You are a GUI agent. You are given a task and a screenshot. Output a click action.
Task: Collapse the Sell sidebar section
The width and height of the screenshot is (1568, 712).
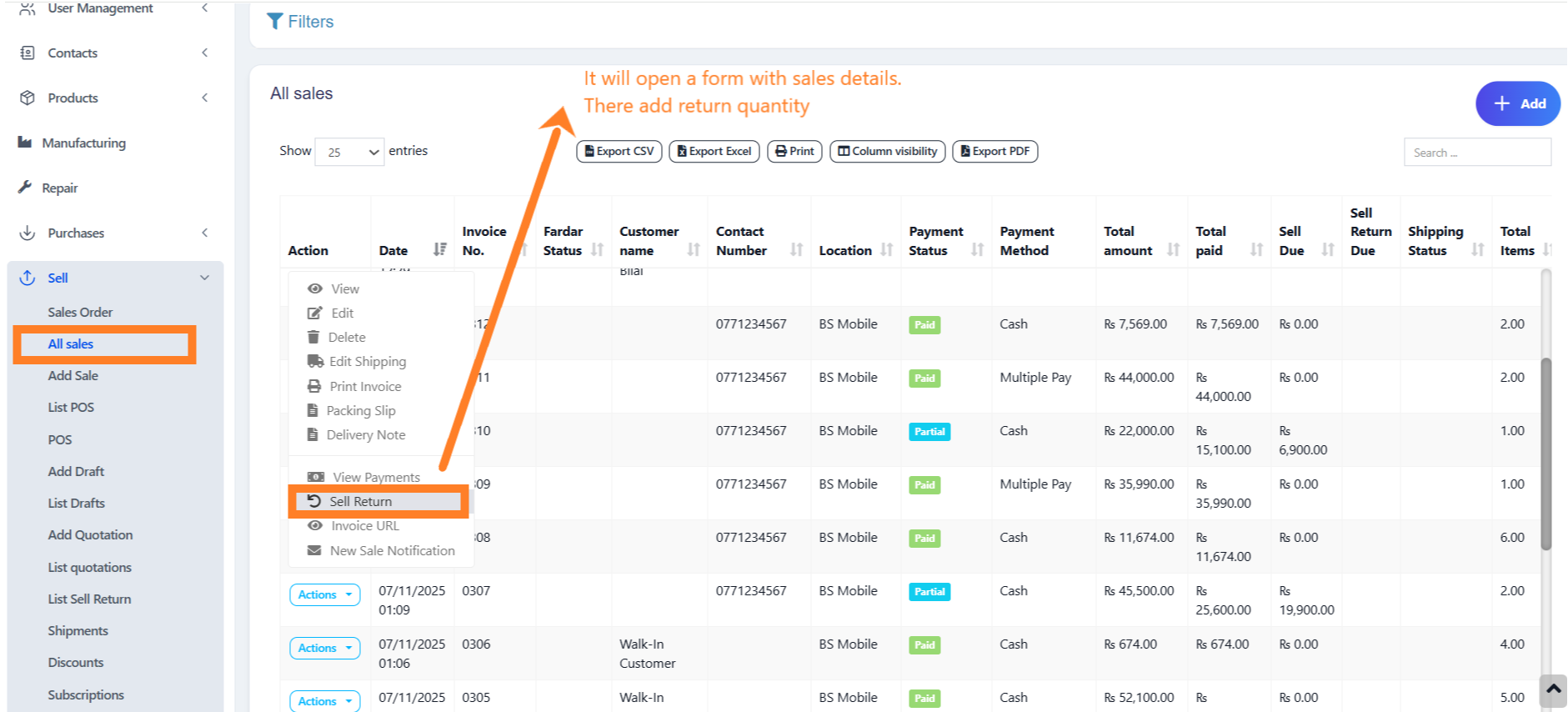(204, 278)
